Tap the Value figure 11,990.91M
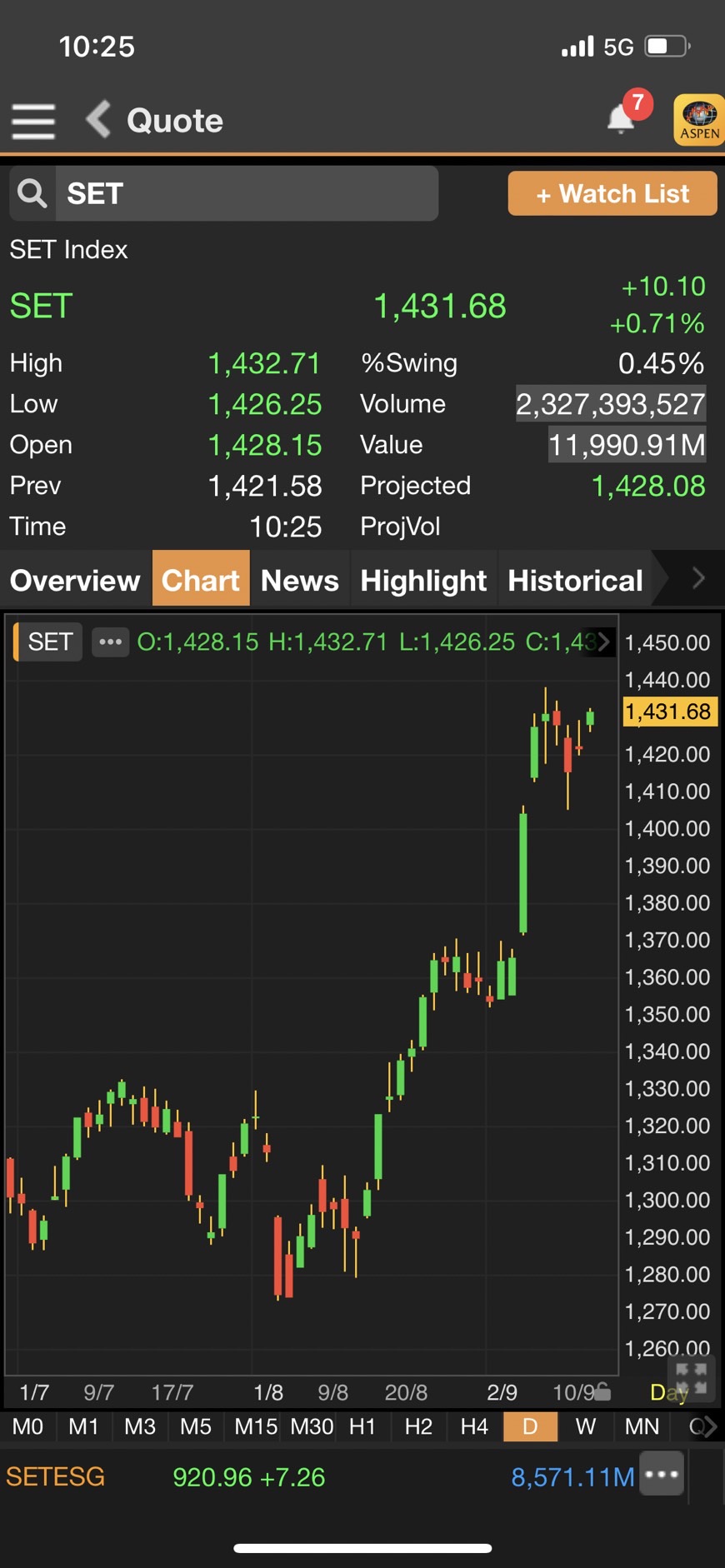725x1568 pixels. pos(627,445)
